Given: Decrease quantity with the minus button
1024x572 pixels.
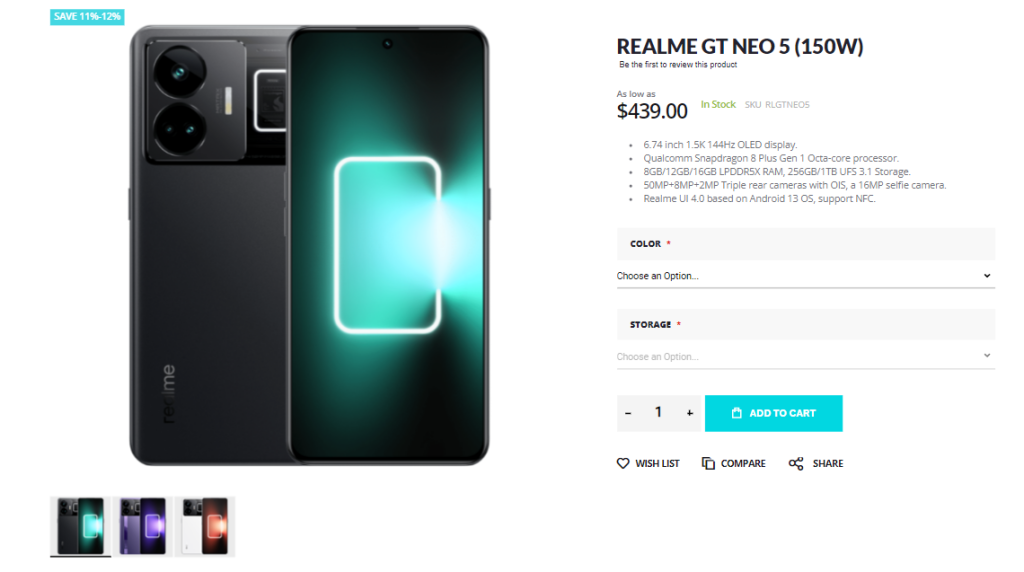Looking at the screenshot, I should click(628, 413).
